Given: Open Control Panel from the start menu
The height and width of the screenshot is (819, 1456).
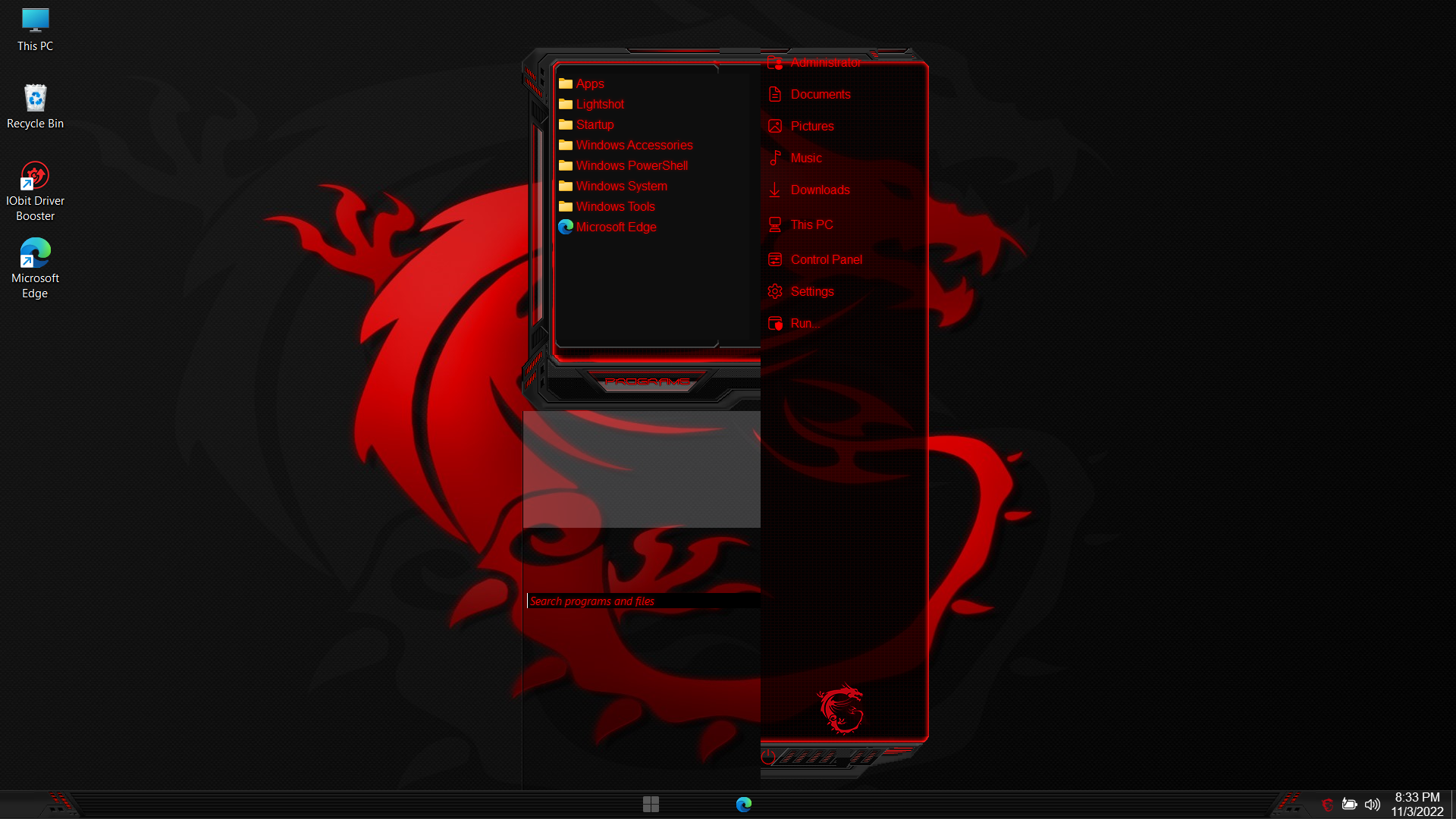Looking at the screenshot, I should 825,259.
